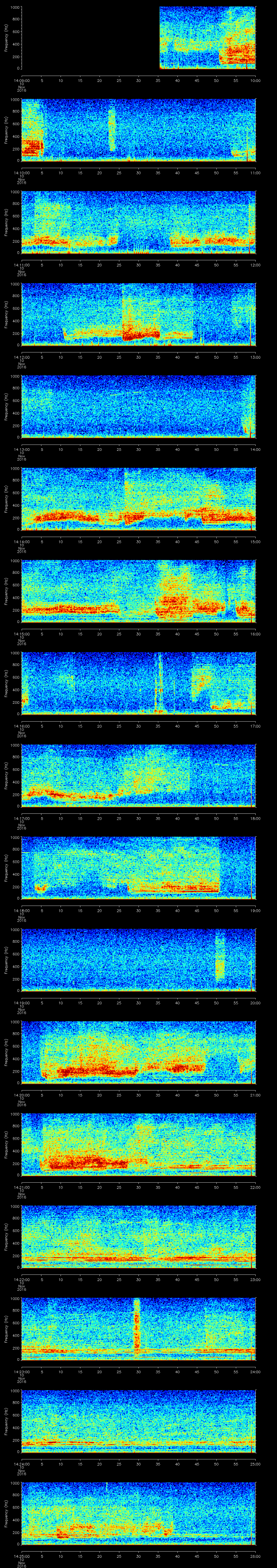Click the 10:00 end-of-axis time label

[x=256, y=80]
